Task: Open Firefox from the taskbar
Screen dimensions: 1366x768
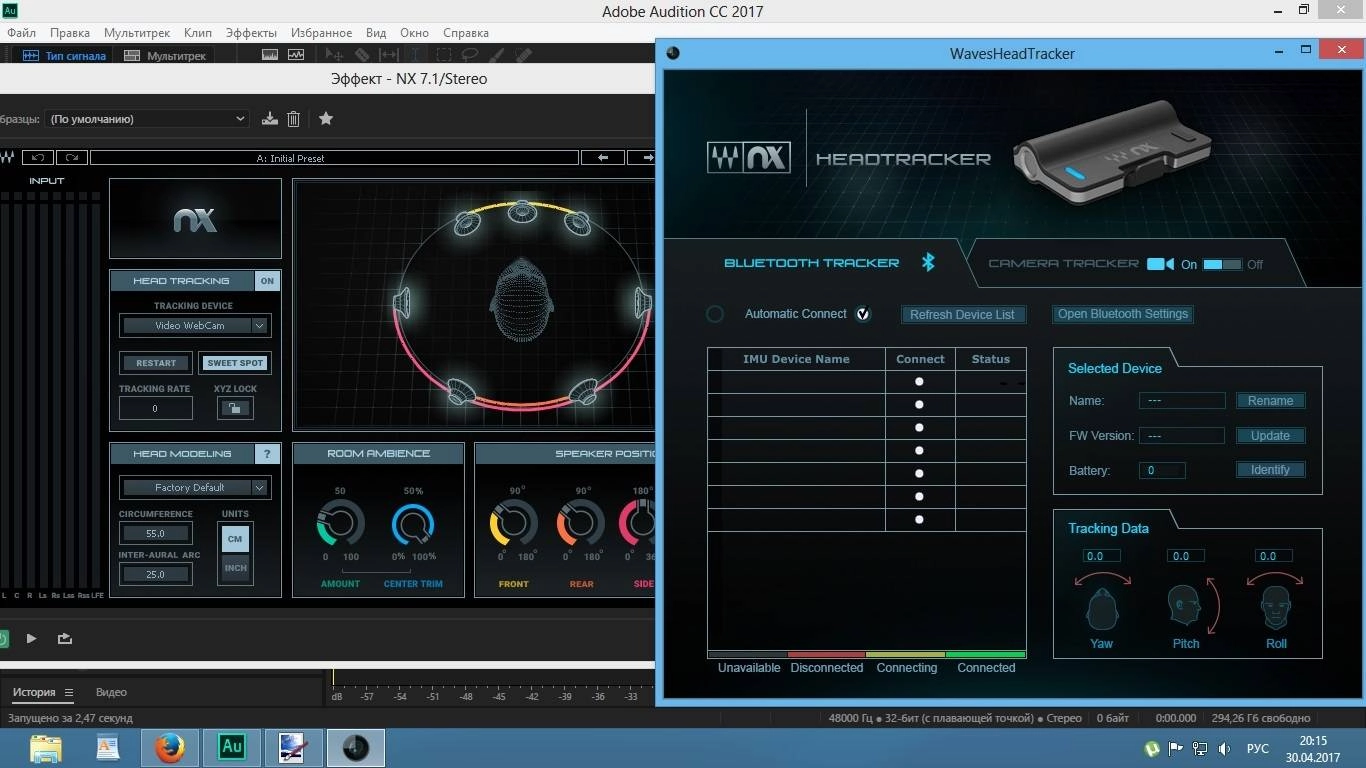Action: tap(170, 747)
